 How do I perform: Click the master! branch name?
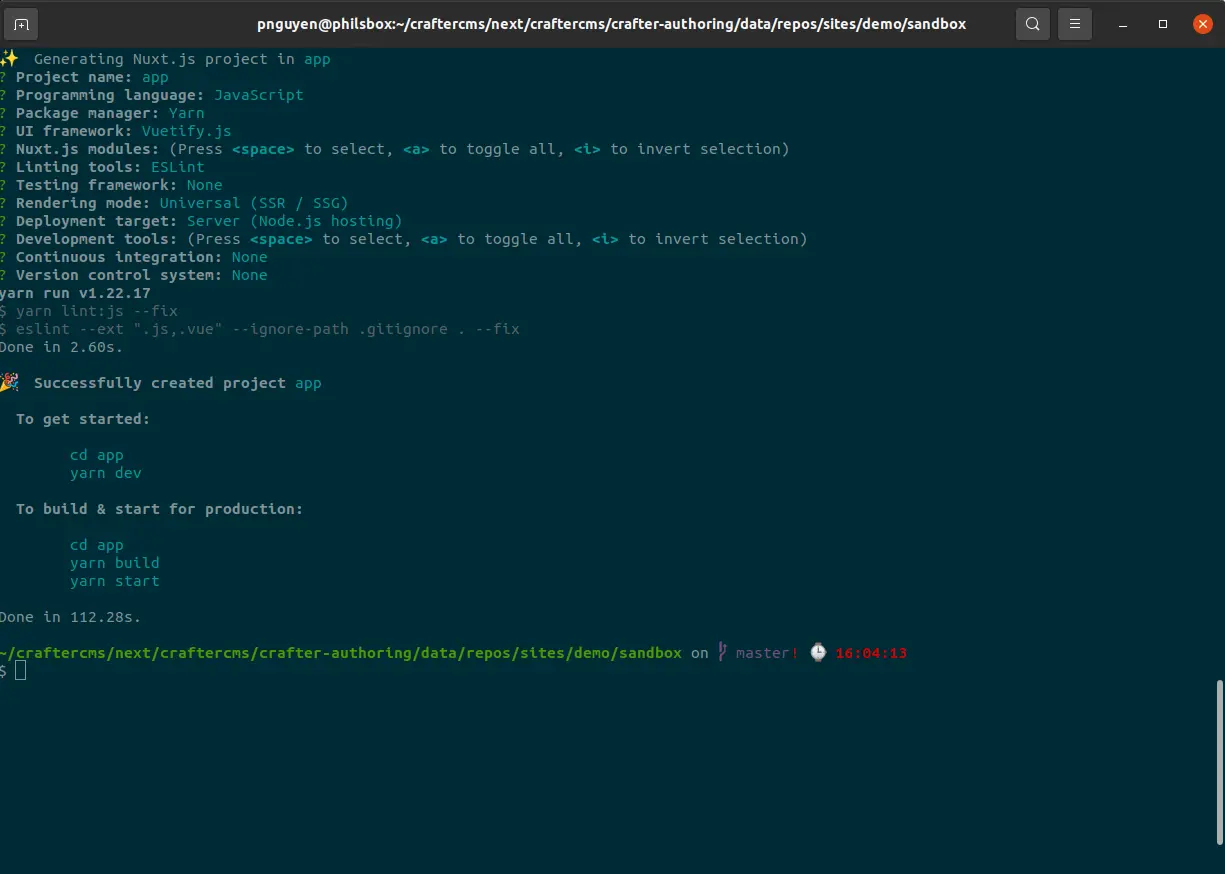[767, 653]
